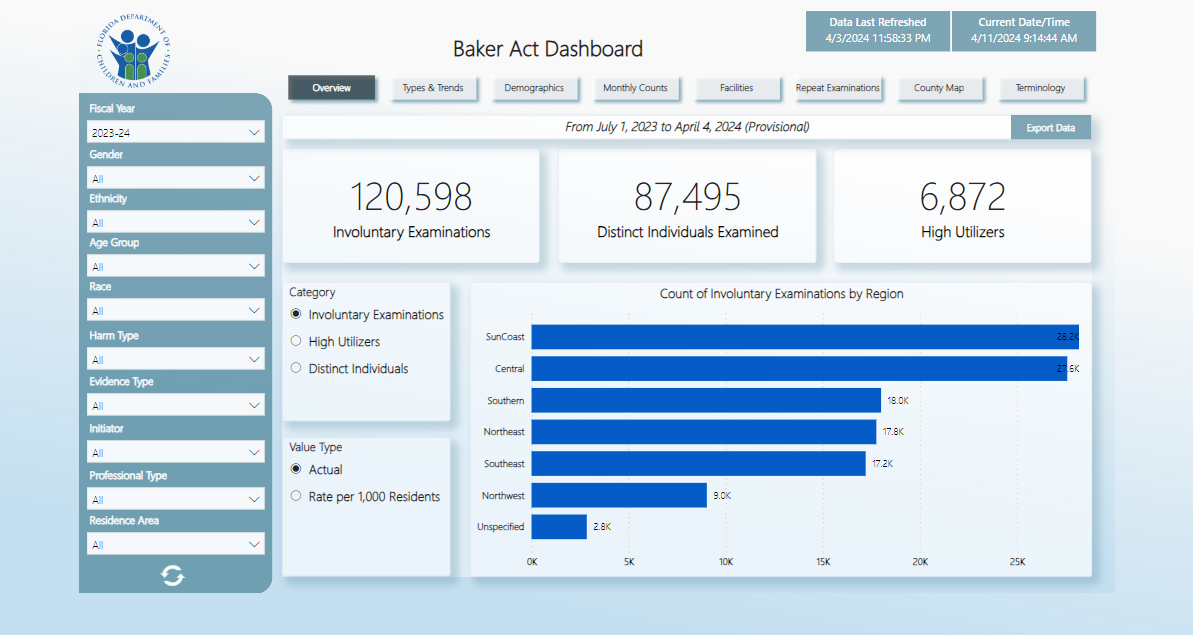Select the High Utilizers category radio button
Viewport: 1193px width, 635px height.
[x=296, y=342]
